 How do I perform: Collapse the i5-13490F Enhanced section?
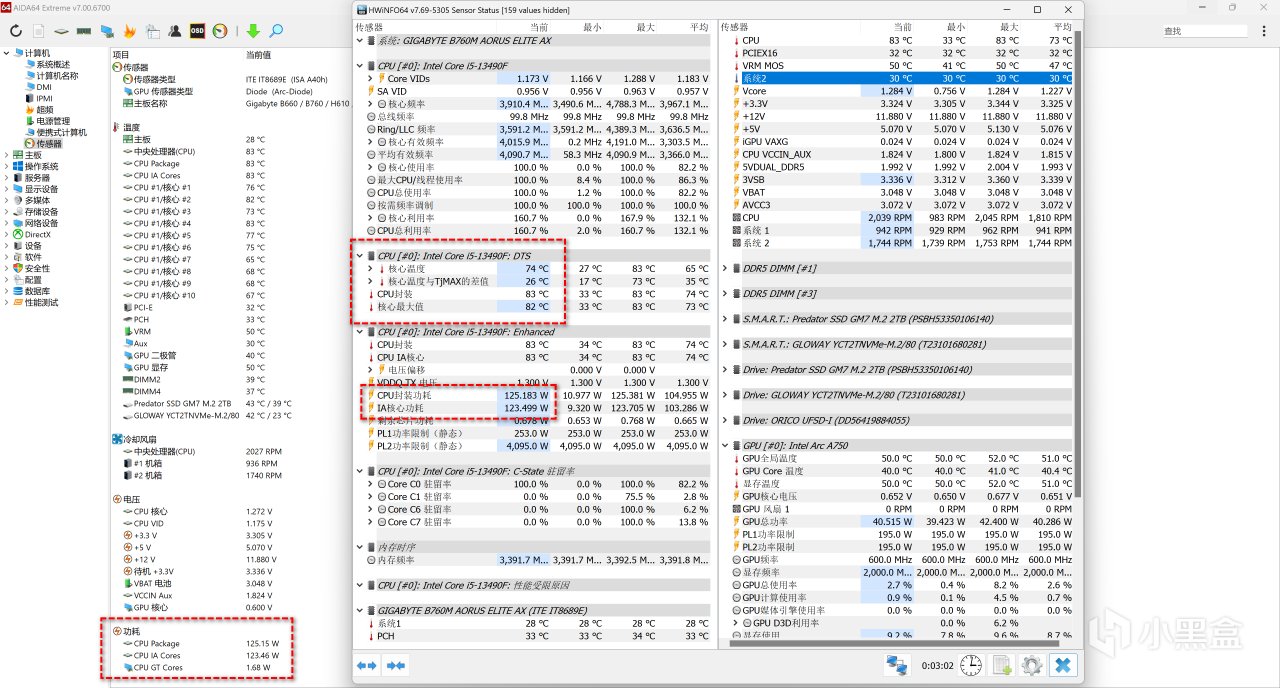tap(361, 332)
